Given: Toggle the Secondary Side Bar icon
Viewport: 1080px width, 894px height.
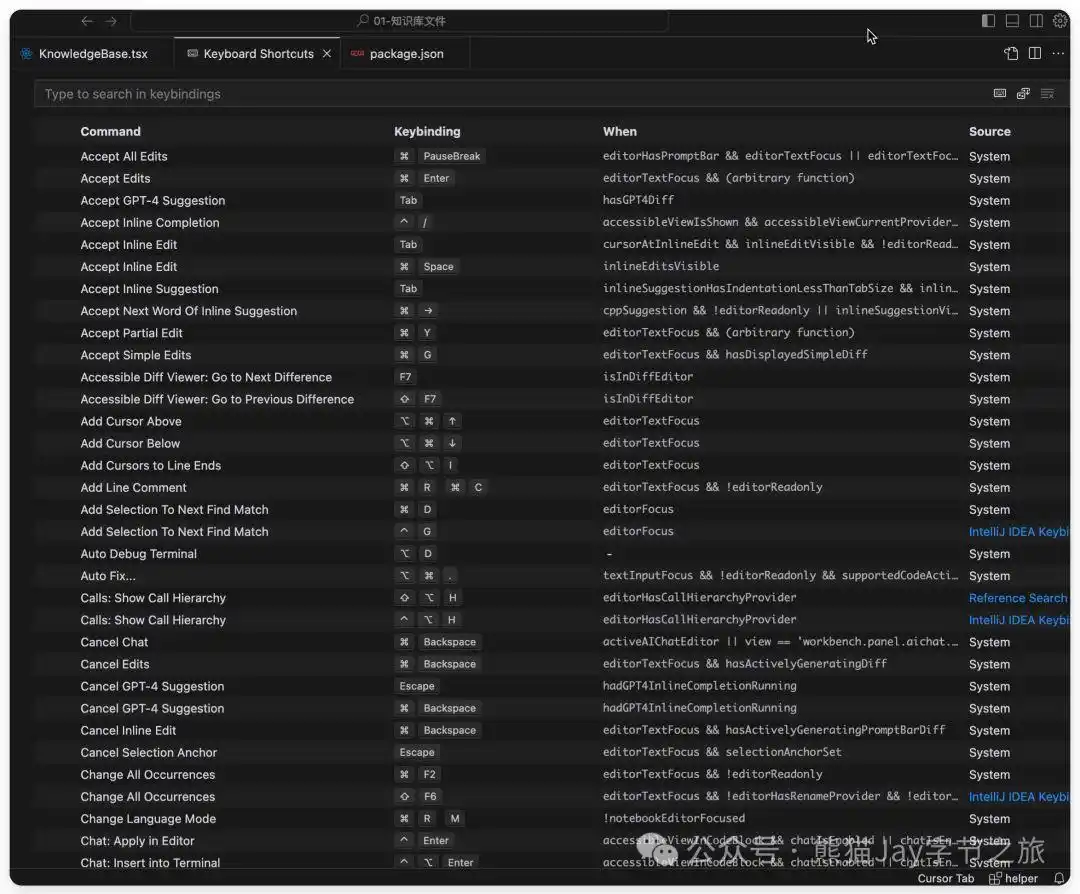Looking at the screenshot, I should pyautogui.click(x=1035, y=20).
